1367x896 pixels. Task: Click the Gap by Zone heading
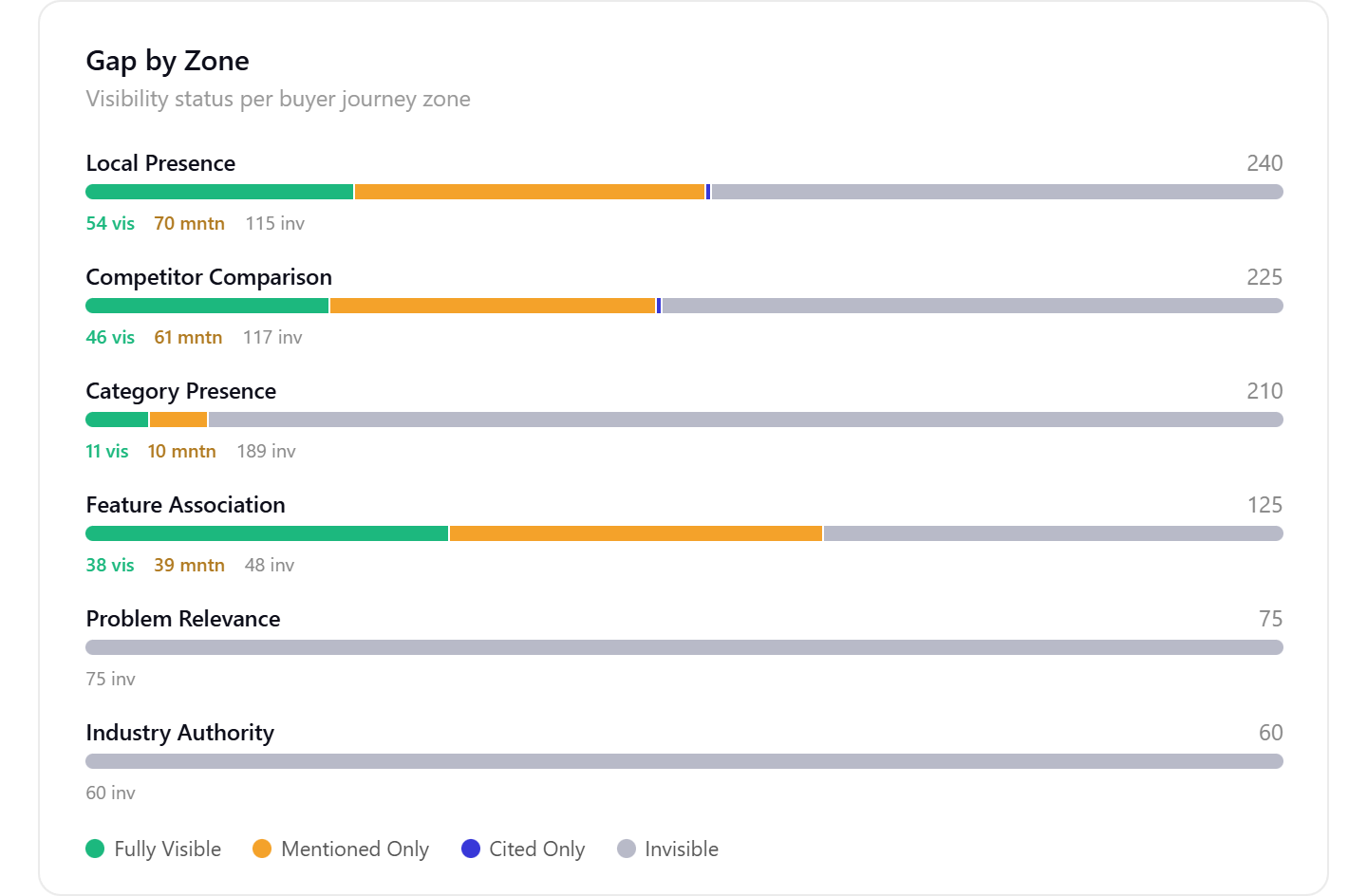coord(167,61)
